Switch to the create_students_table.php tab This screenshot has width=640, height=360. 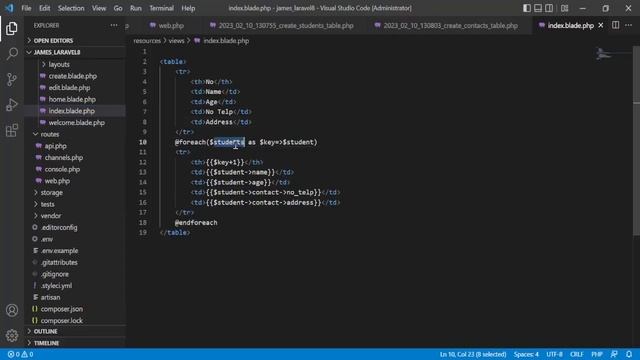coord(281,25)
